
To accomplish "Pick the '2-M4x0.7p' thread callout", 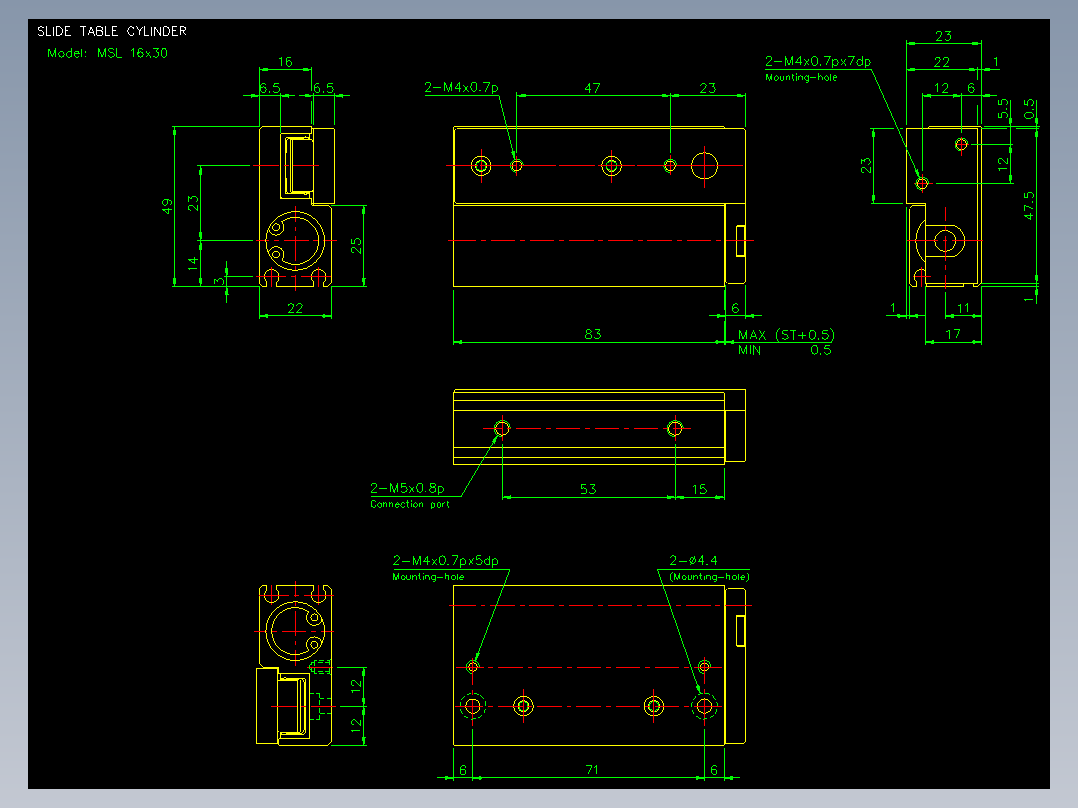I will click(461, 87).
